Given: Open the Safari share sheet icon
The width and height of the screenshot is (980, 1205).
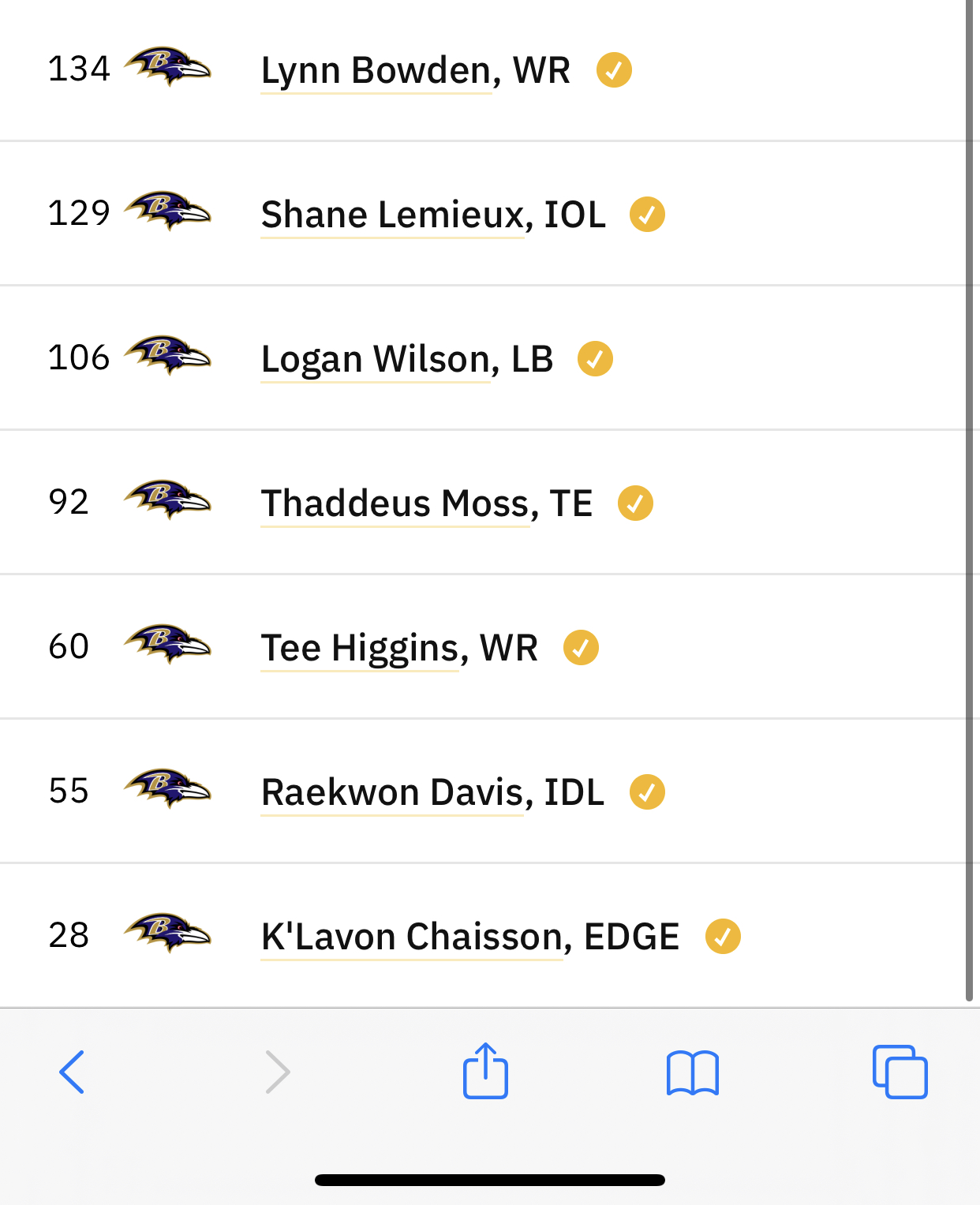Looking at the screenshot, I should 485,1071.
